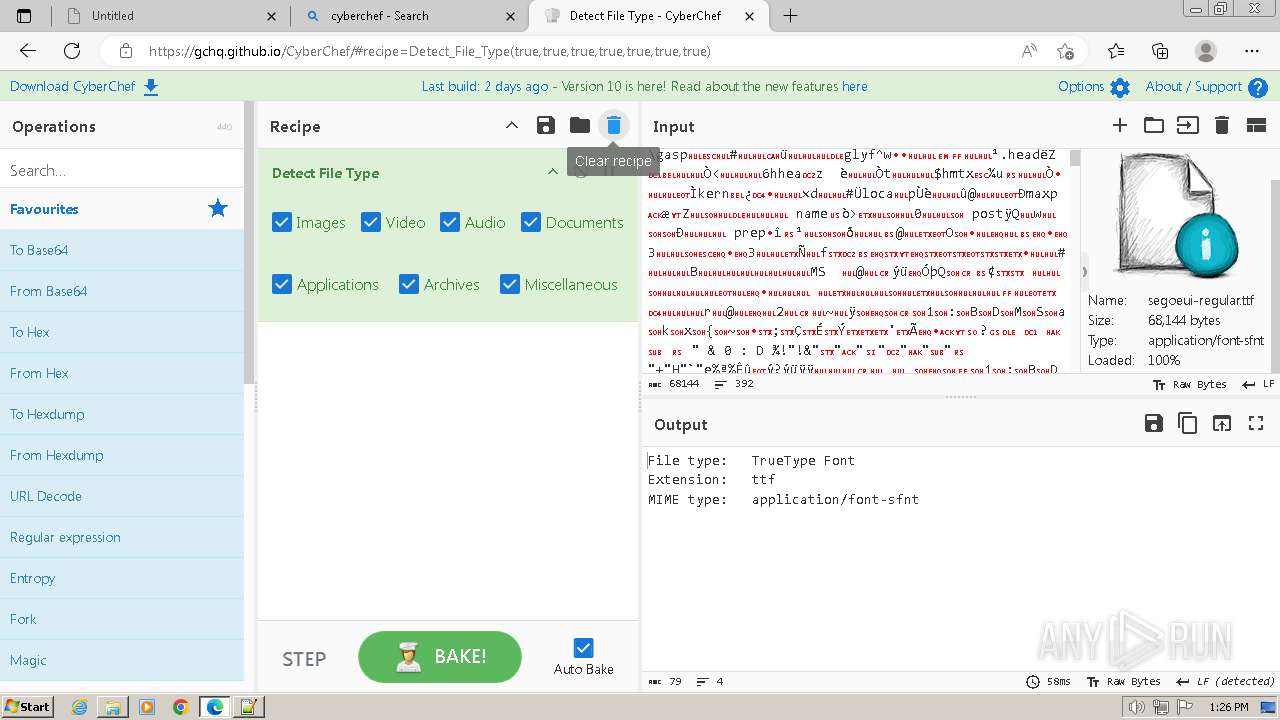1280x720 pixels.
Task: Add this page to browser favorites
Action: [x=1065, y=51]
